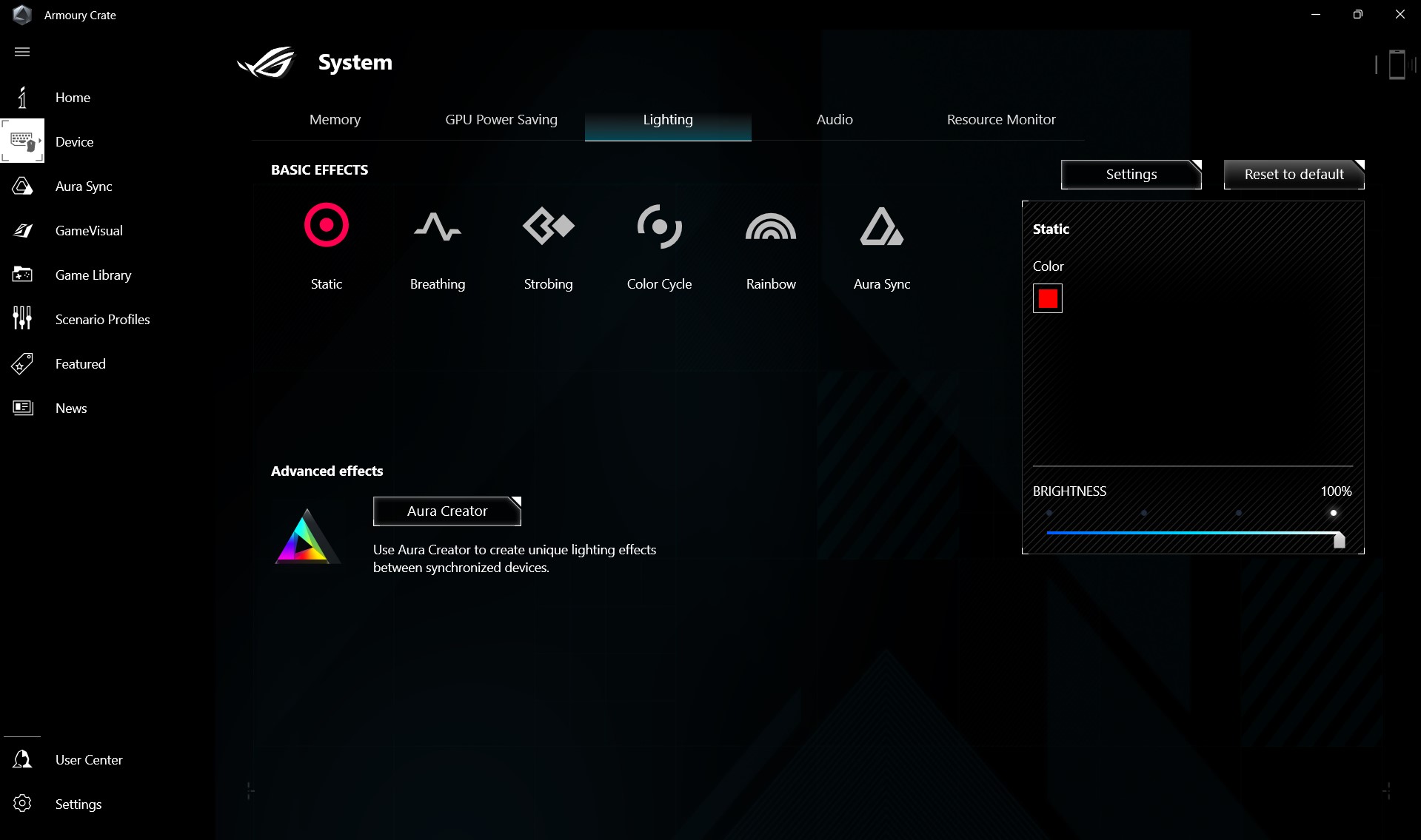1421x840 pixels.
Task: Click the Aura Creator prism logo
Action: coord(306,537)
